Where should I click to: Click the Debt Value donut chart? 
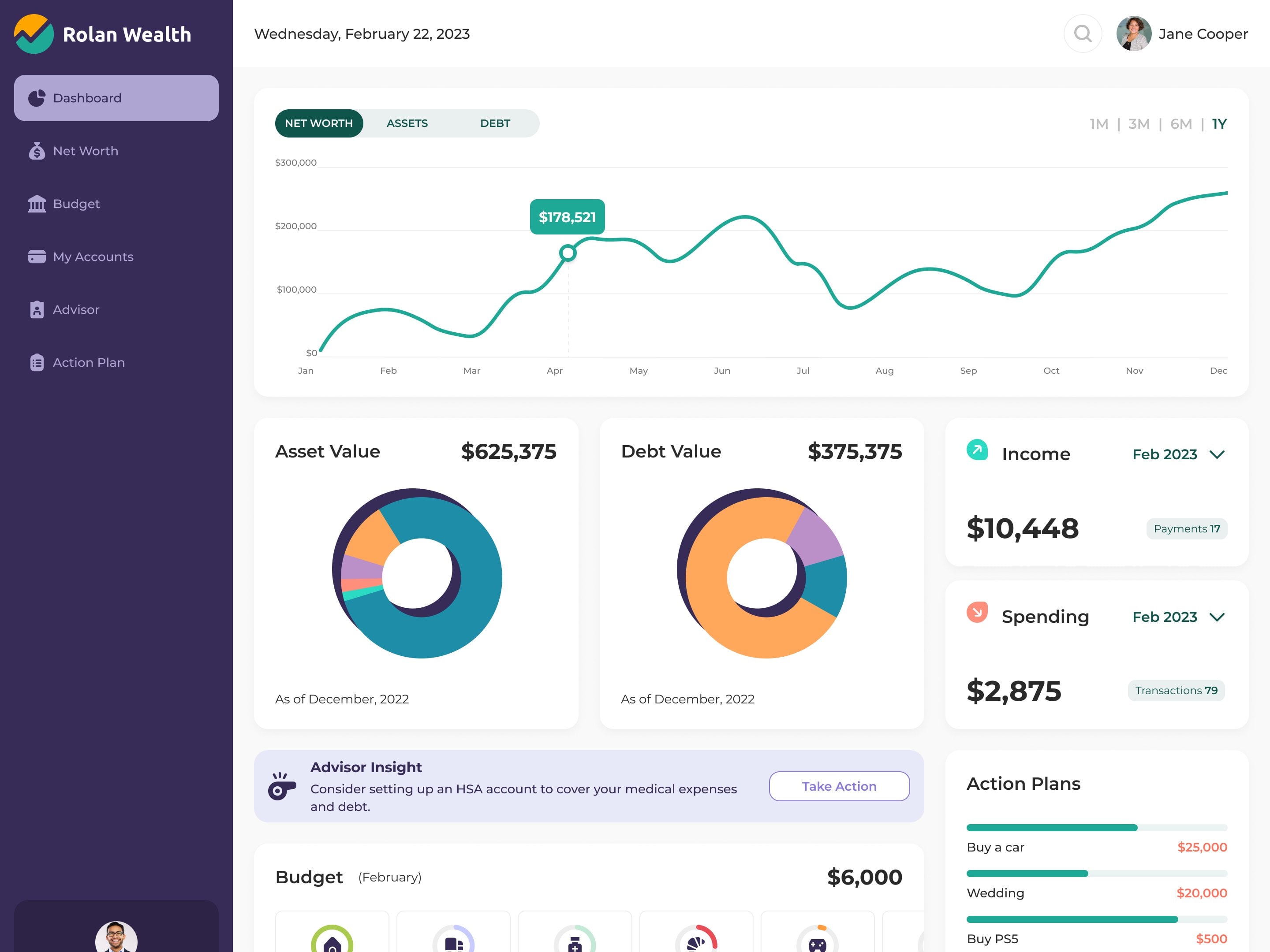(x=762, y=573)
